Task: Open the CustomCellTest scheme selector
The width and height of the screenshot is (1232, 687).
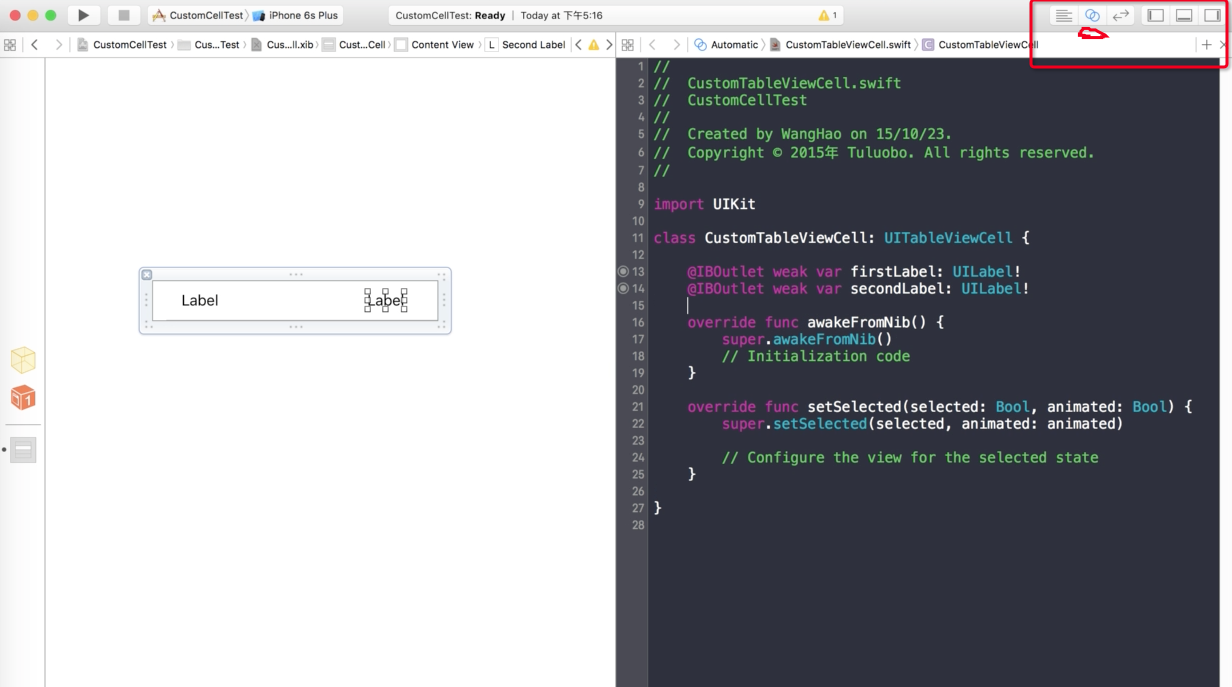Action: click(x=197, y=15)
